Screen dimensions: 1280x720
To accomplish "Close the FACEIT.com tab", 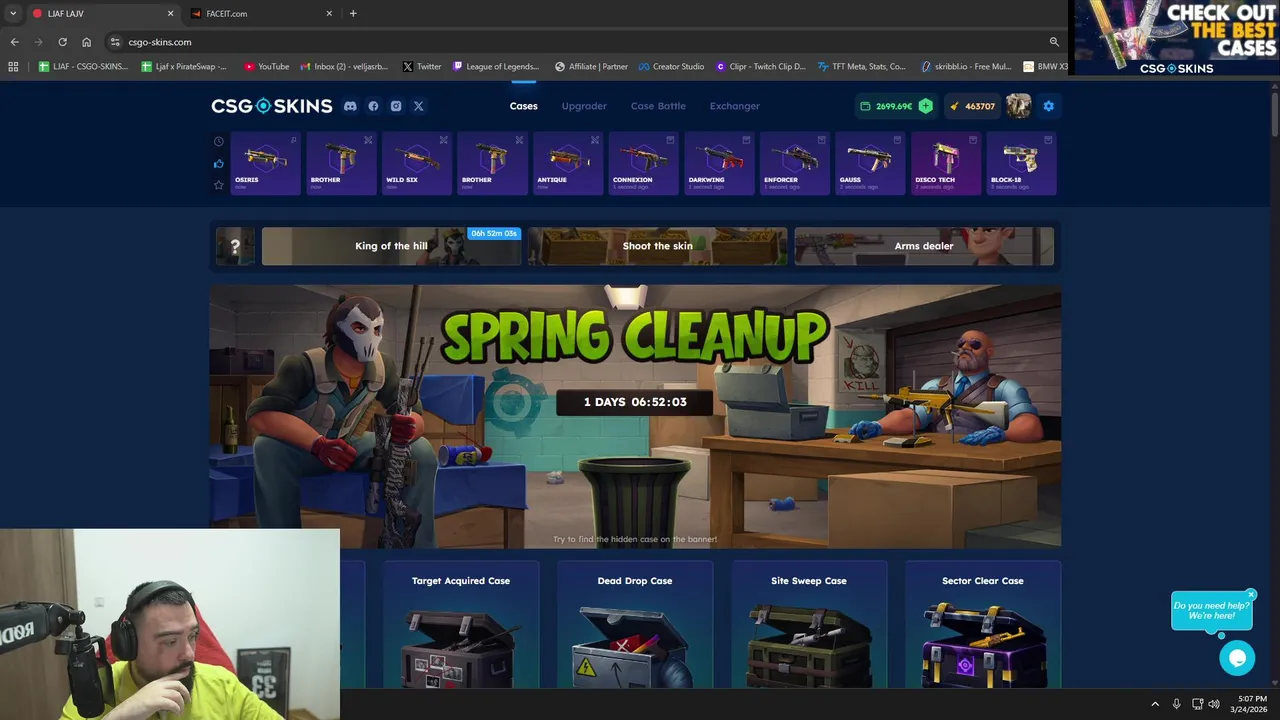I will point(329,14).
